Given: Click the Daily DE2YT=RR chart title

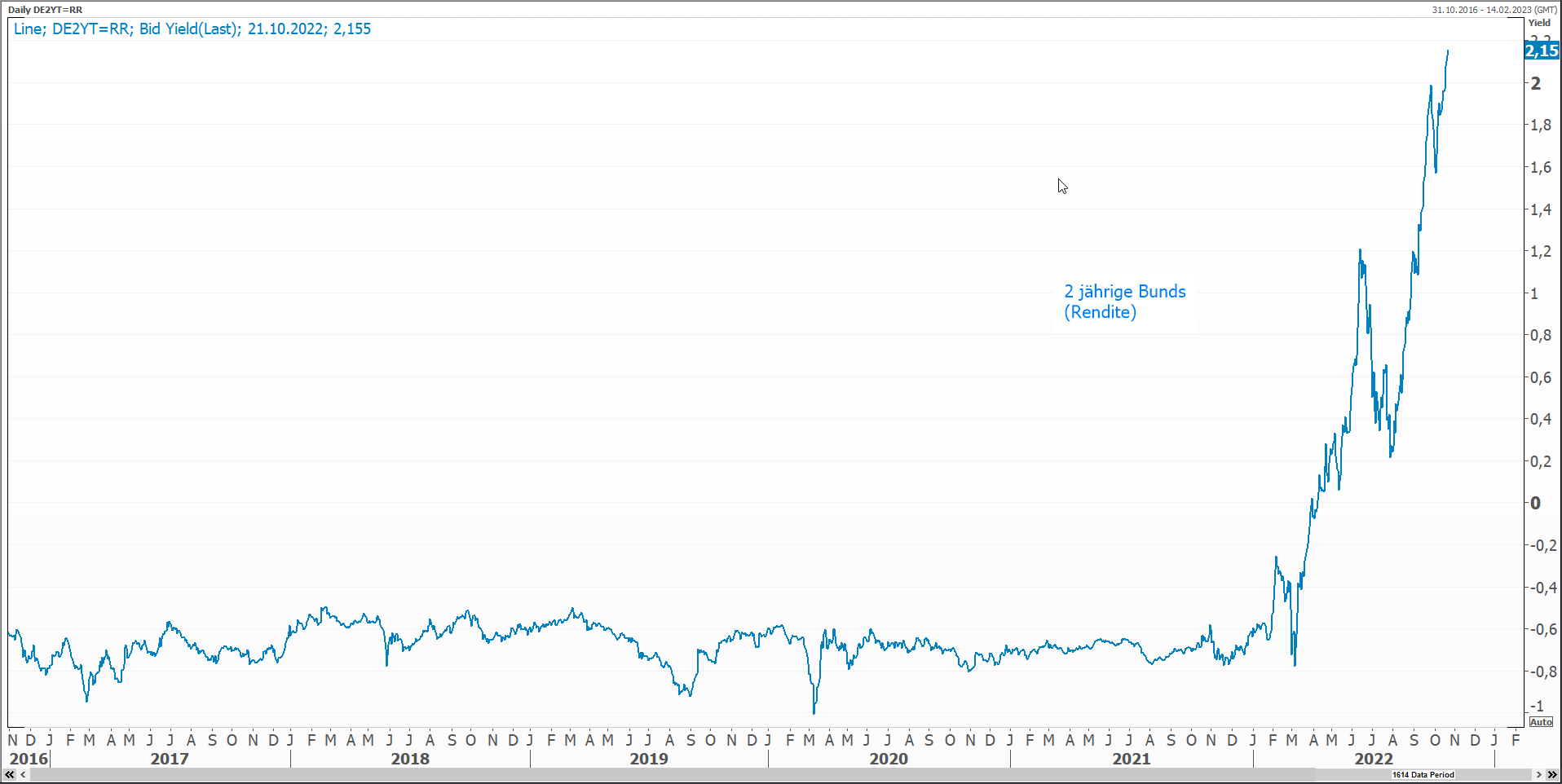Looking at the screenshot, I should 46,10.
